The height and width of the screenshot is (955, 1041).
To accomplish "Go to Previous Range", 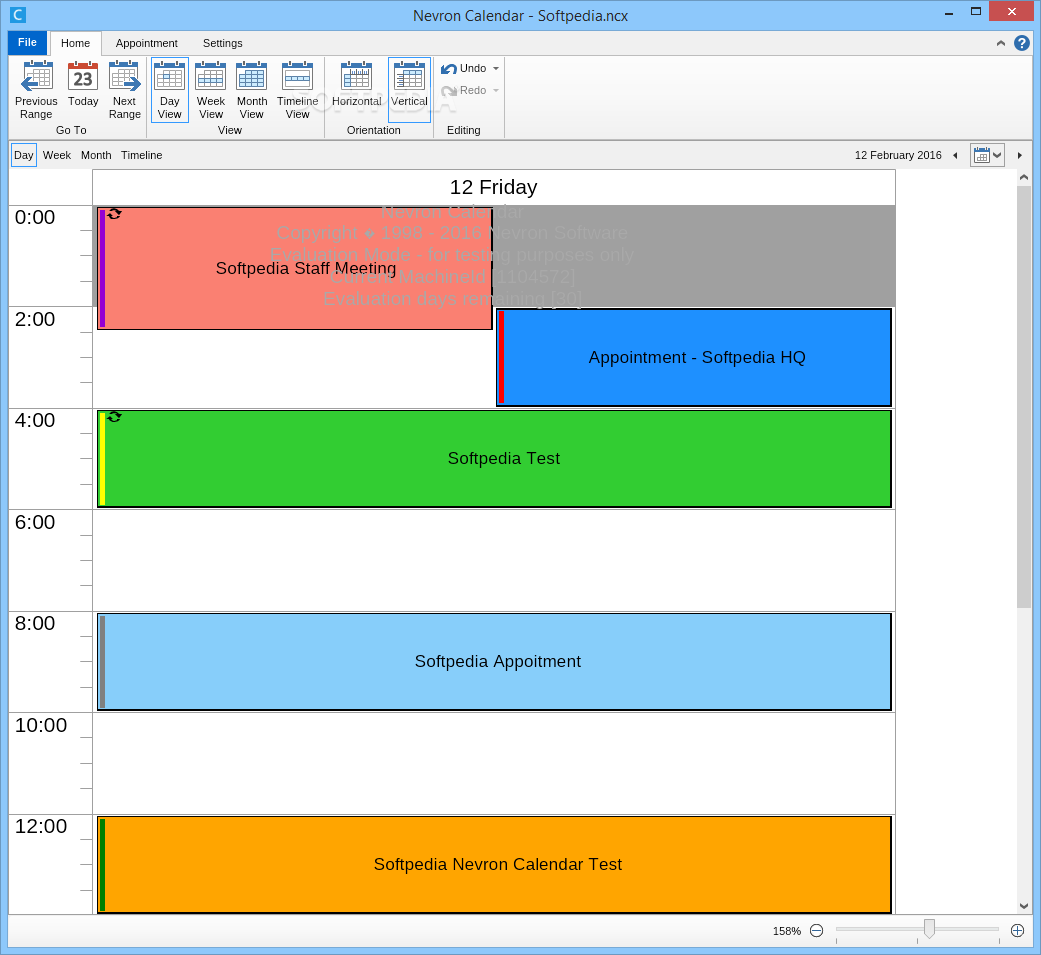I will tap(37, 90).
